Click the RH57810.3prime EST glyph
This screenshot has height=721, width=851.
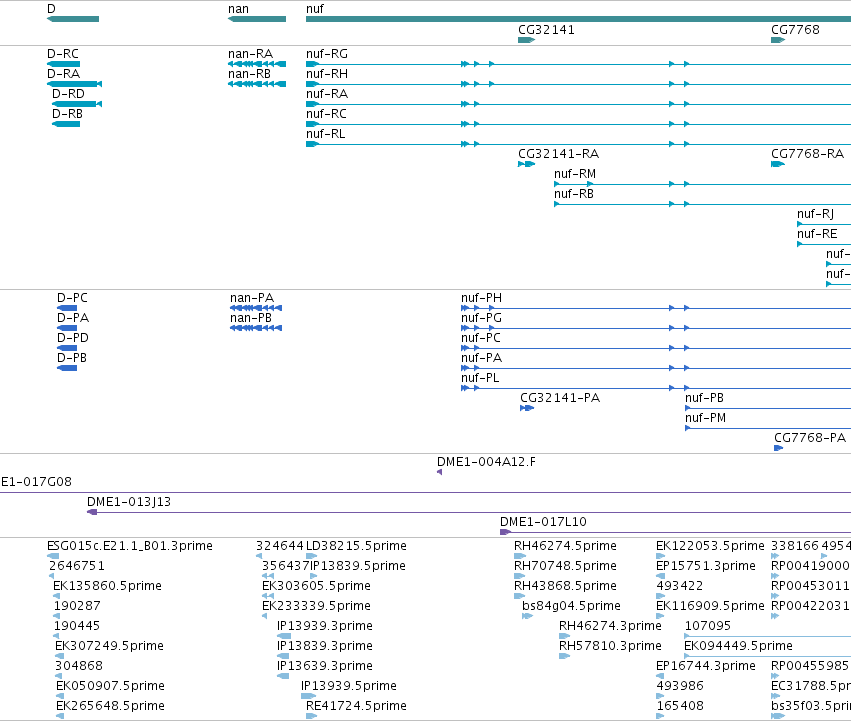(x=564, y=656)
